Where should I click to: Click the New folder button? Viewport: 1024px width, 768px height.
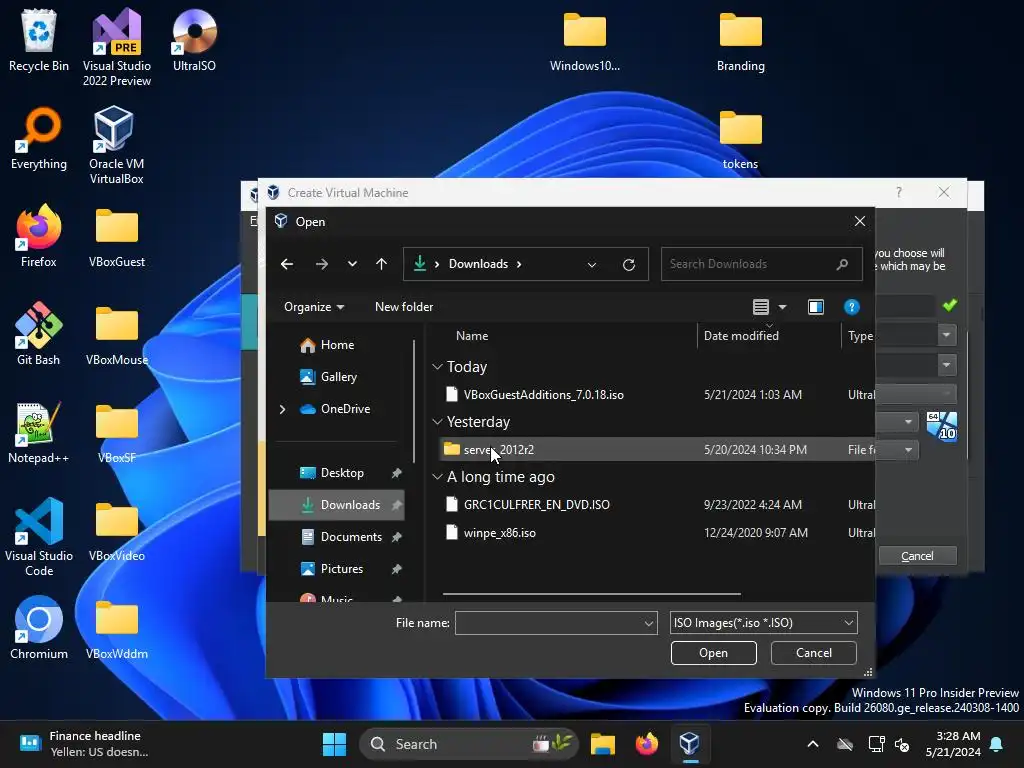coord(404,307)
